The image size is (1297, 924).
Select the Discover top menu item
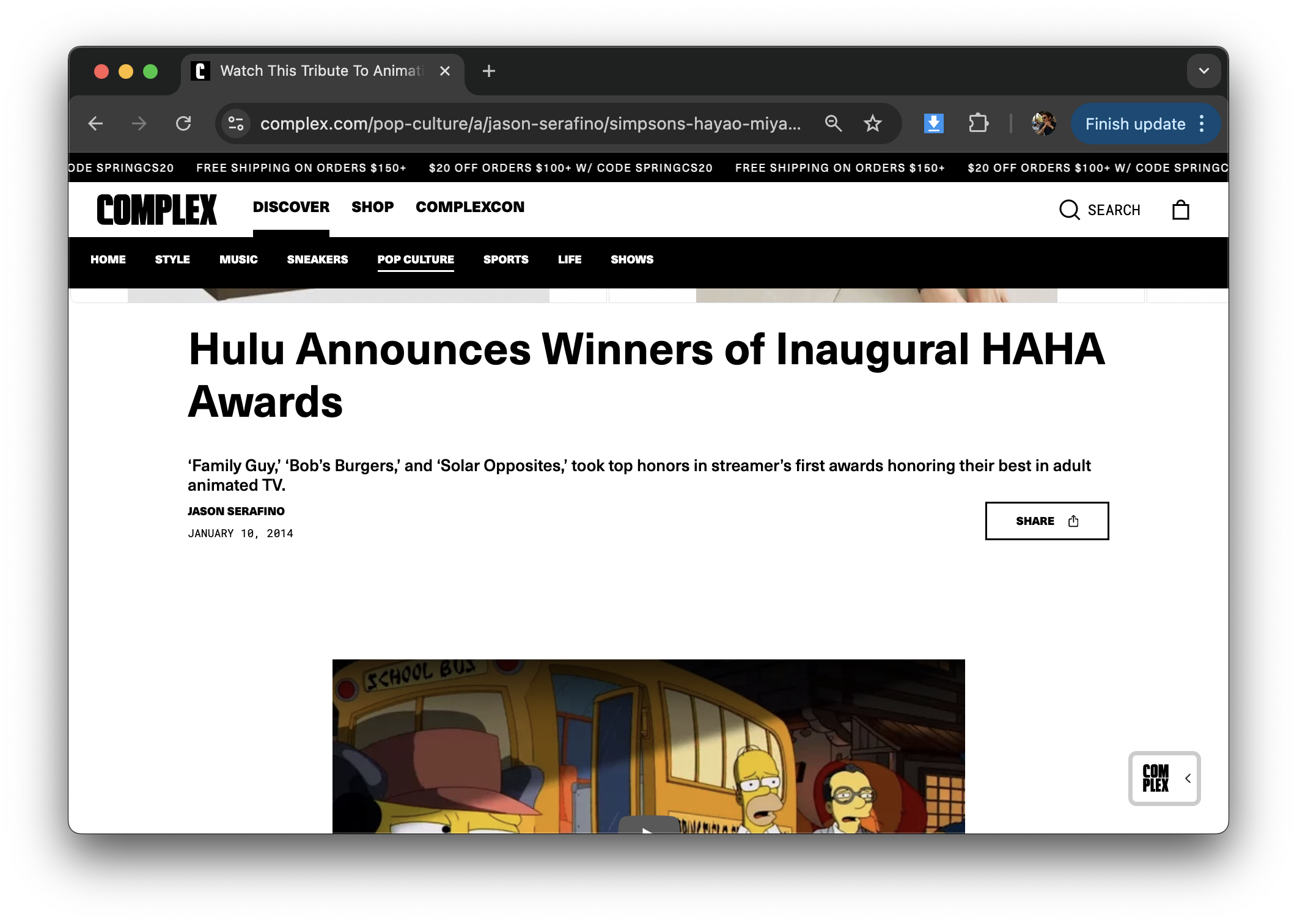coord(291,207)
